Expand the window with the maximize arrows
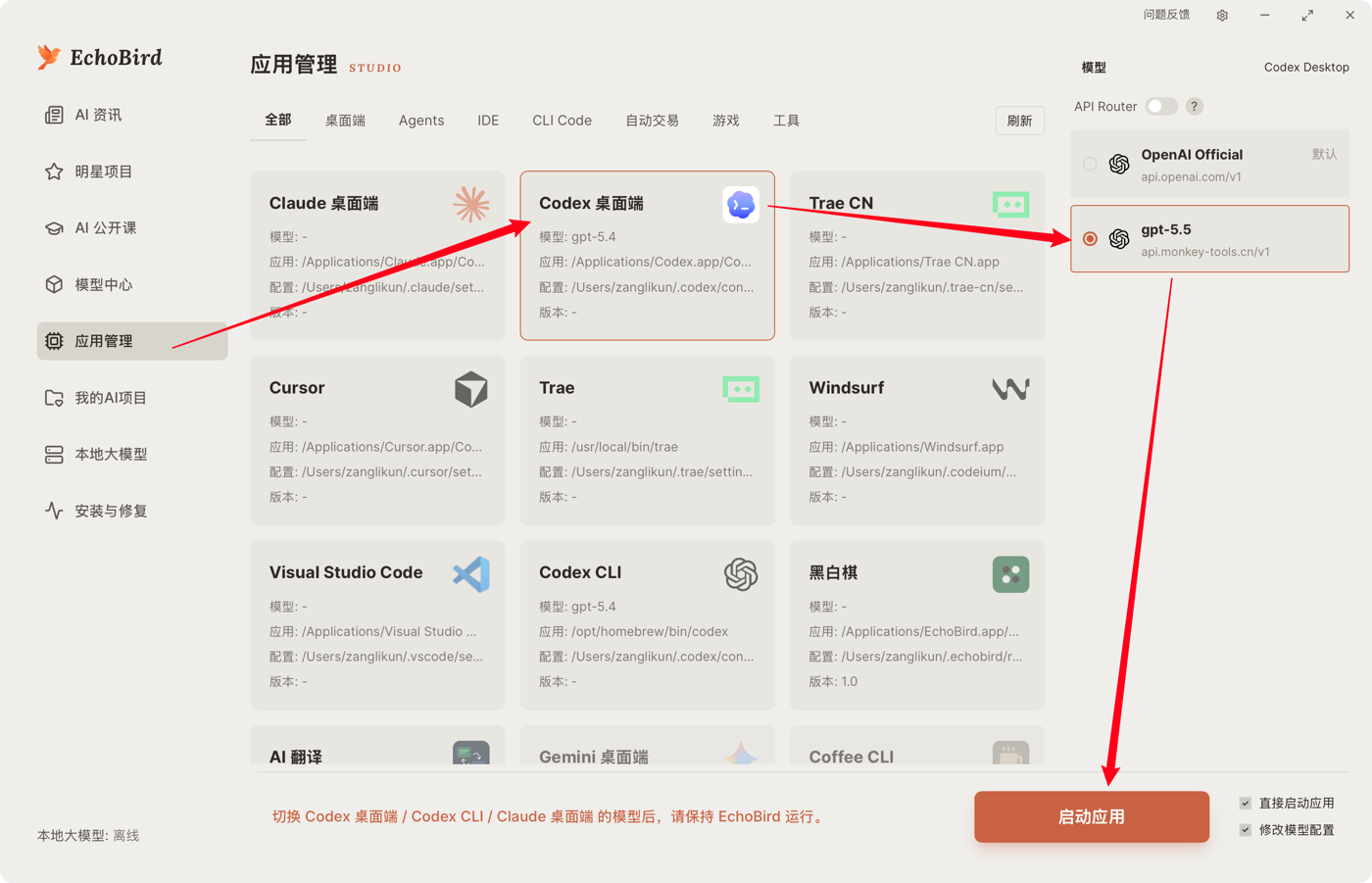Screen dimensions: 1372x883 tap(1307, 16)
